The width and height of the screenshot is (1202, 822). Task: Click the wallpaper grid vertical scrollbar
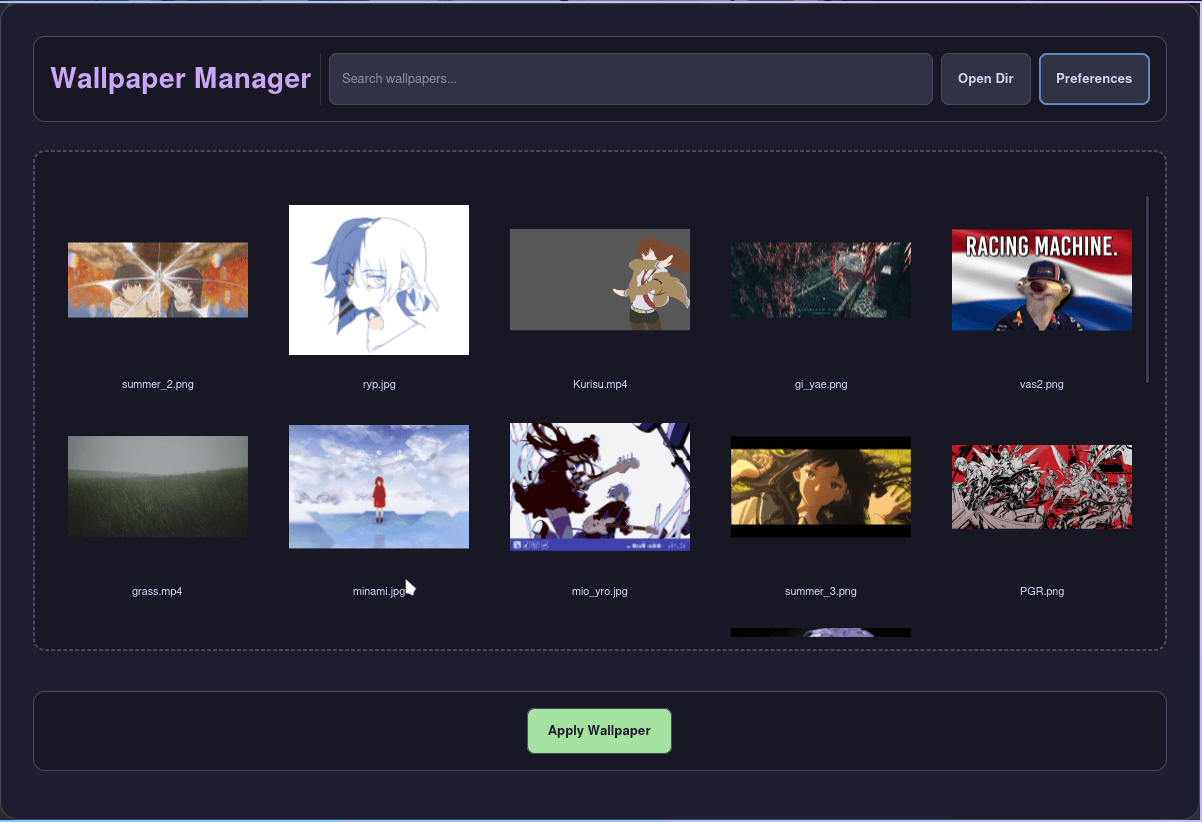tap(1147, 289)
